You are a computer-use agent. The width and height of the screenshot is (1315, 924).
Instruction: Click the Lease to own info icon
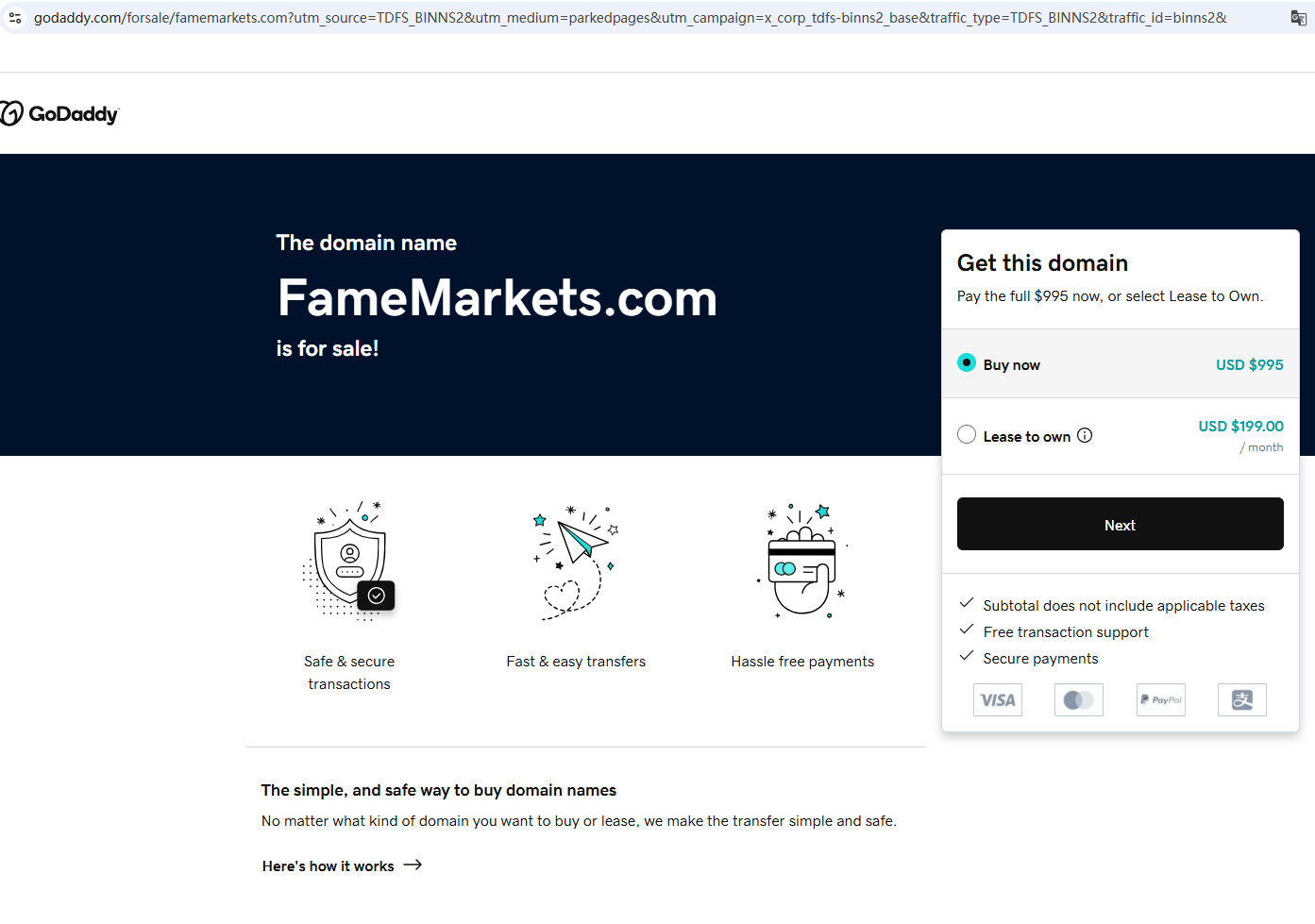[x=1085, y=435]
